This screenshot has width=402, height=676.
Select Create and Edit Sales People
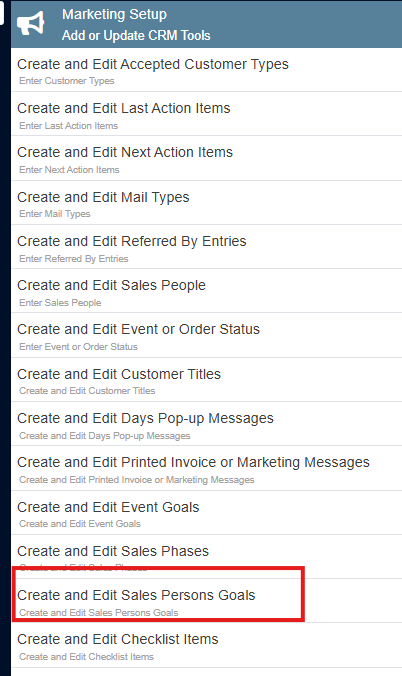(206, 291)
